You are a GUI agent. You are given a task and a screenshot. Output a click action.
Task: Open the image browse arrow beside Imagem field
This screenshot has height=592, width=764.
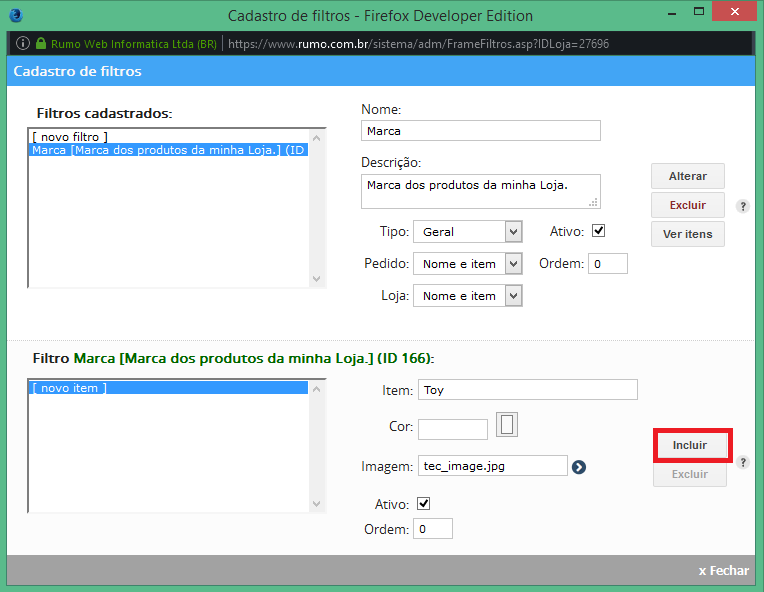click(579, 467)
